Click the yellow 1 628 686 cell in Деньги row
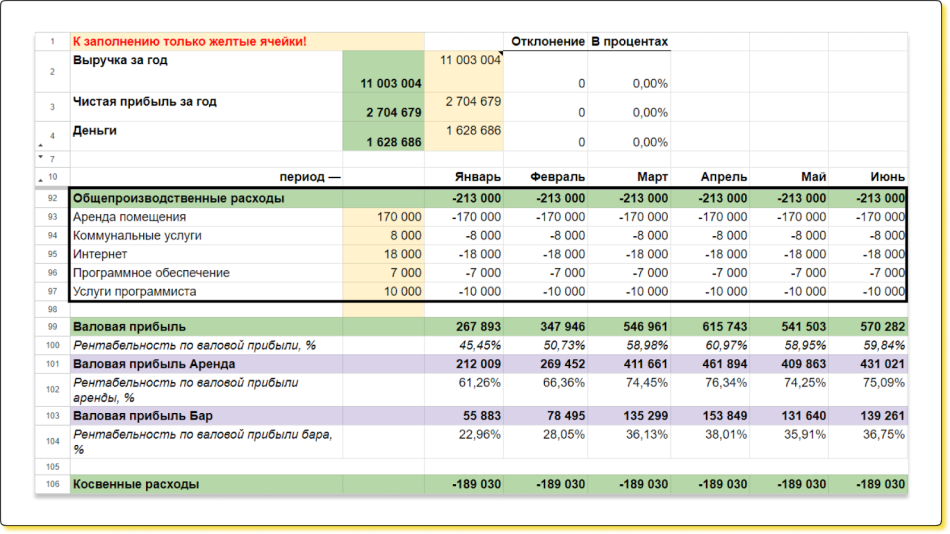Viewport: 950px width, 534px height. [464, 131]
